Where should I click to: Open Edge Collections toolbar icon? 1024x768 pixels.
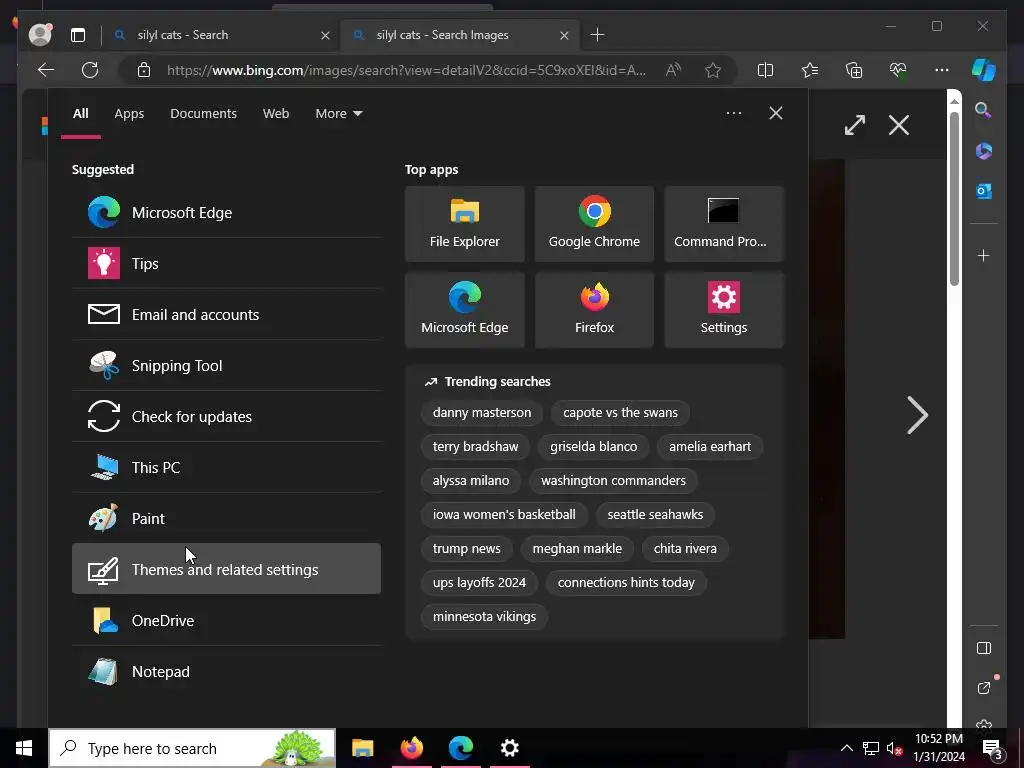pyautogui.click(x=854, y=70)
